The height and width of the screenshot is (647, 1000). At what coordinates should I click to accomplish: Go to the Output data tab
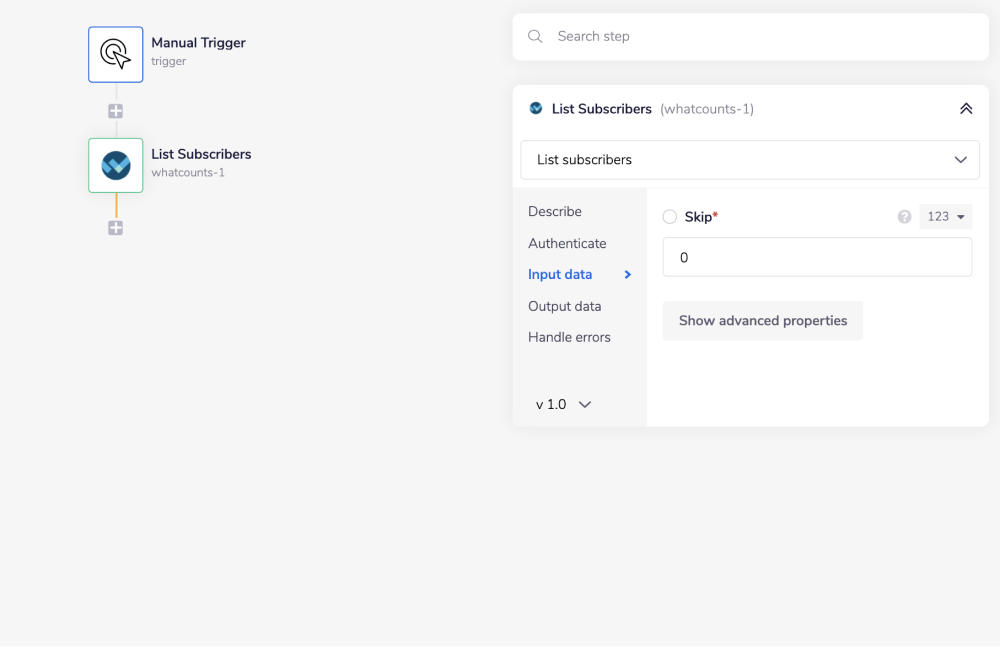tap(564, 306)
